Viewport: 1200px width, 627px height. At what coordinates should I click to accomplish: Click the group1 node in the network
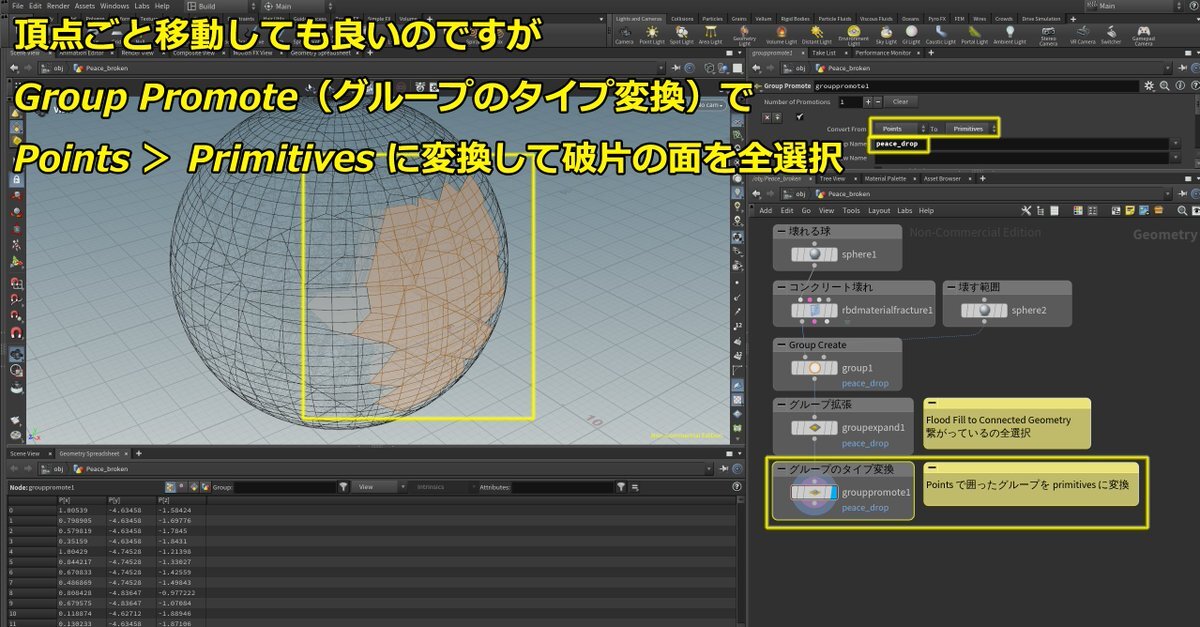[x=815, y=368]
